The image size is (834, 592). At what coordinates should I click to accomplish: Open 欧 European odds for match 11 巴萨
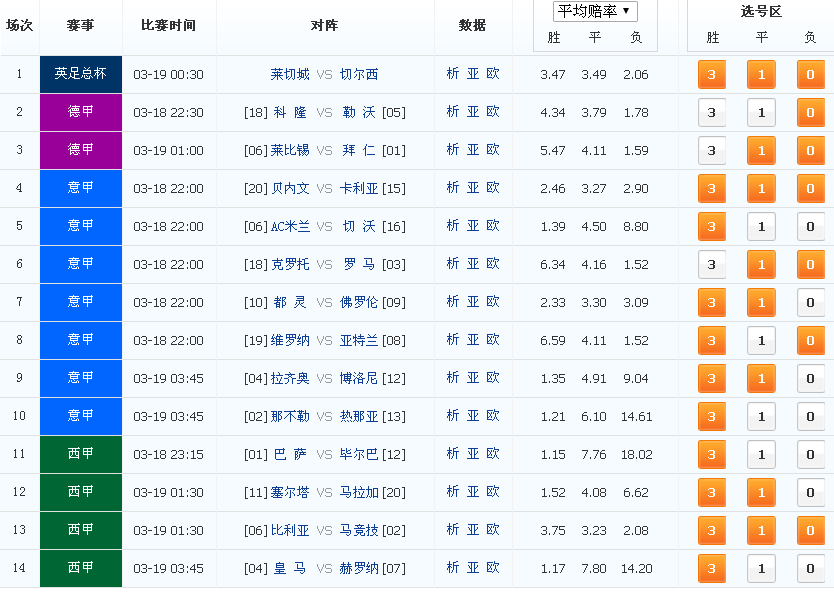coord(493,454)
